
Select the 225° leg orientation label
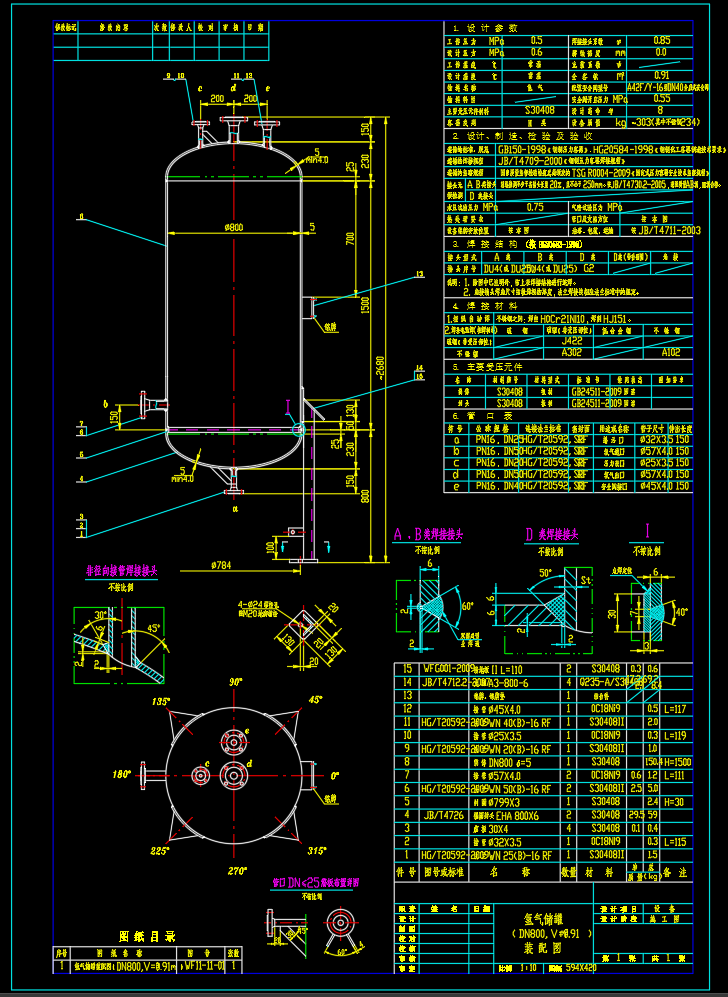coord(160,851)
